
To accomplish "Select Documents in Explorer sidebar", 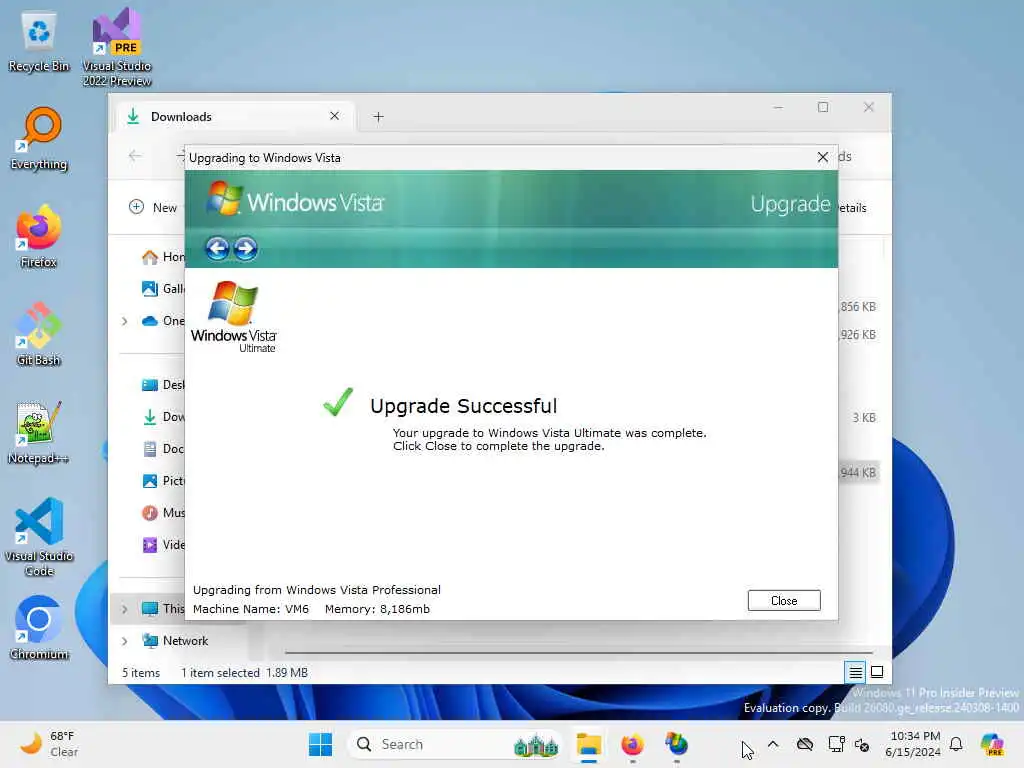I will [163, 449].
